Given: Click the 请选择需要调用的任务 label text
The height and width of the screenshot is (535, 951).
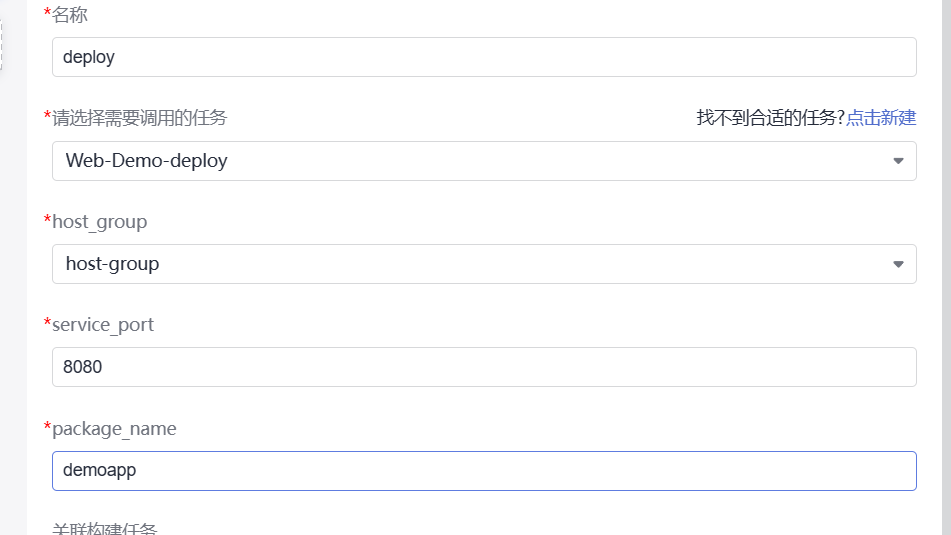Looking at the screenshot, I should pos(140,118).
